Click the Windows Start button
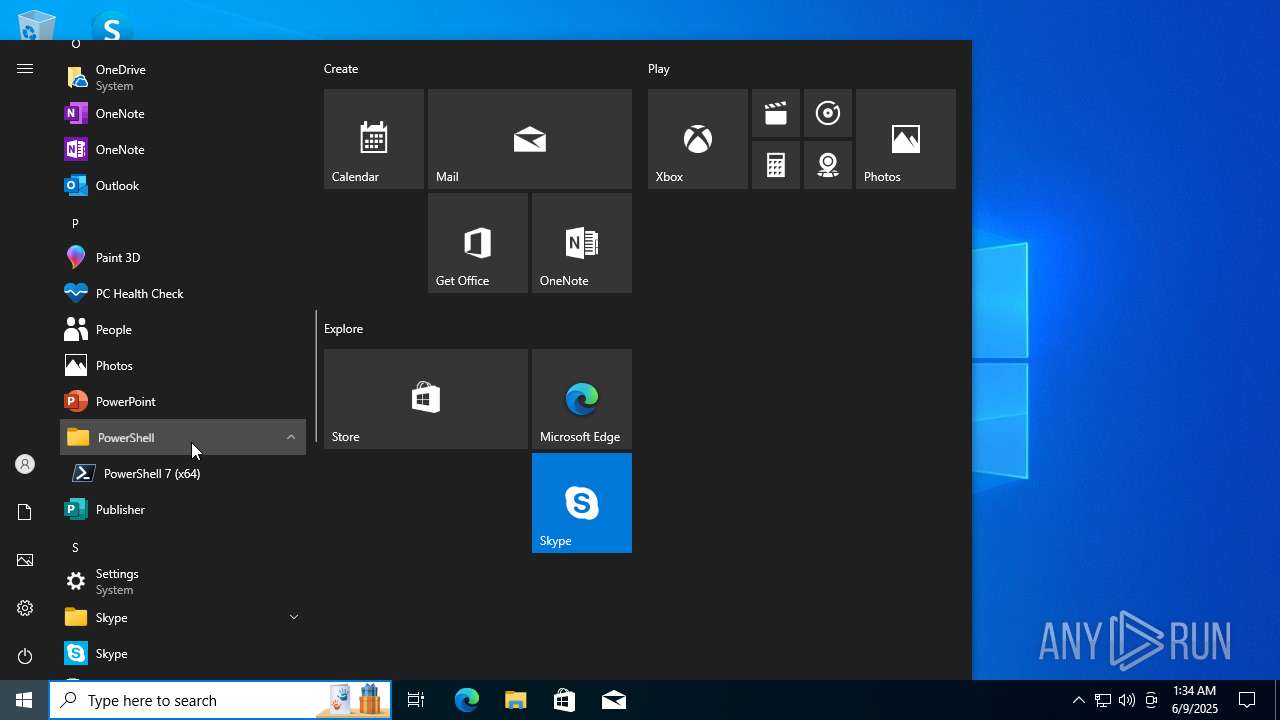The height and width of the screenshot is (720, 1280). 24,700
